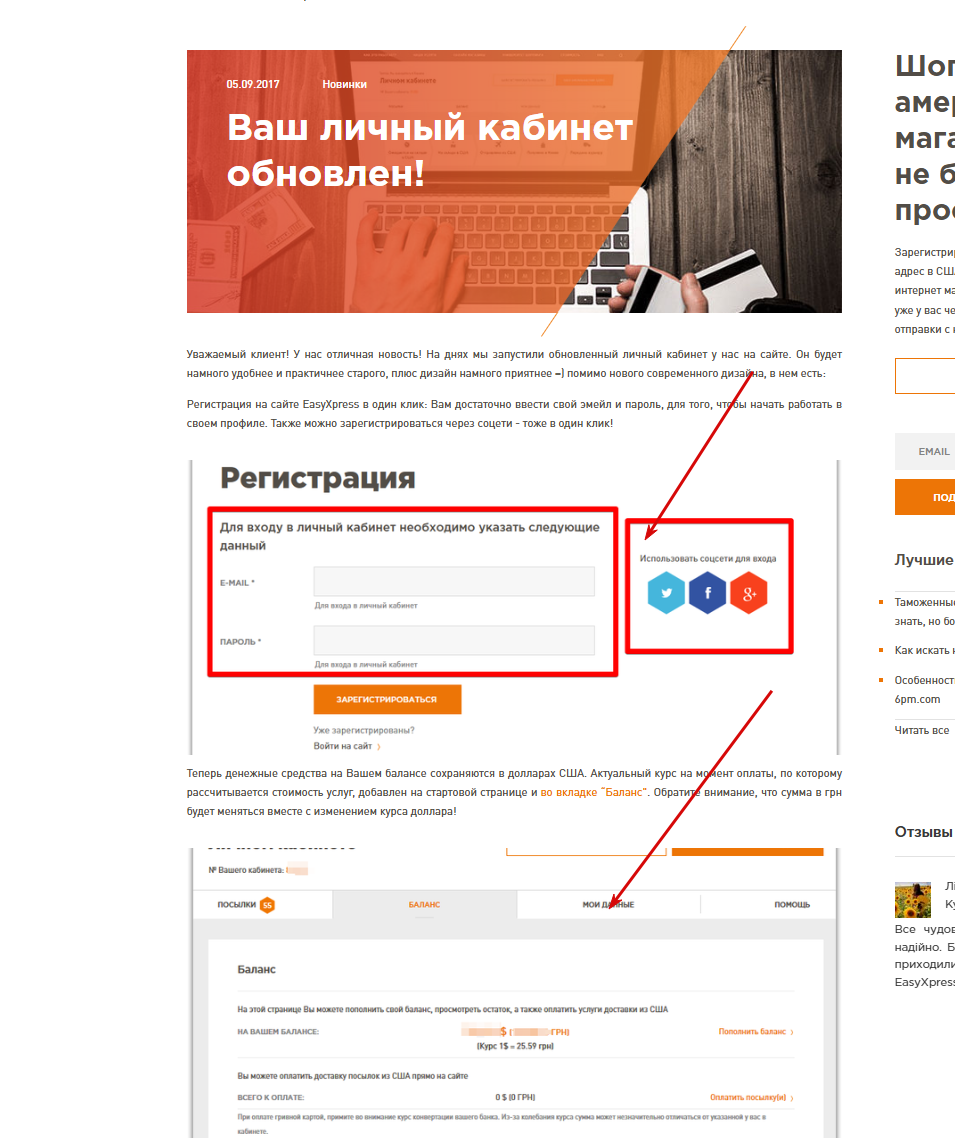The height and width of the screenshot is (1138, 955).
Task: Click the sidebar EMAIL subscription field
Action: tap(925, 451)
